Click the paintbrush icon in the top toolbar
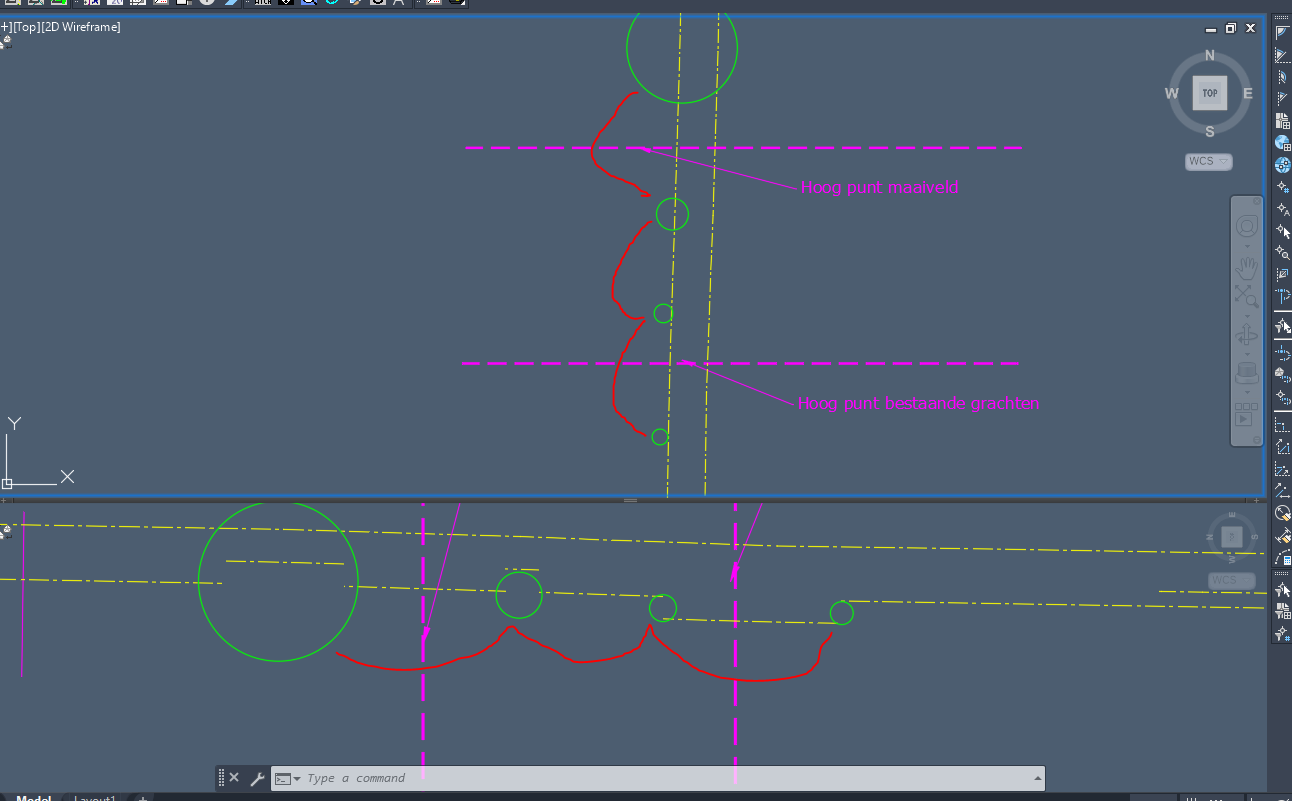This screenshot has width=1292, height=801. tap(353, 3)
